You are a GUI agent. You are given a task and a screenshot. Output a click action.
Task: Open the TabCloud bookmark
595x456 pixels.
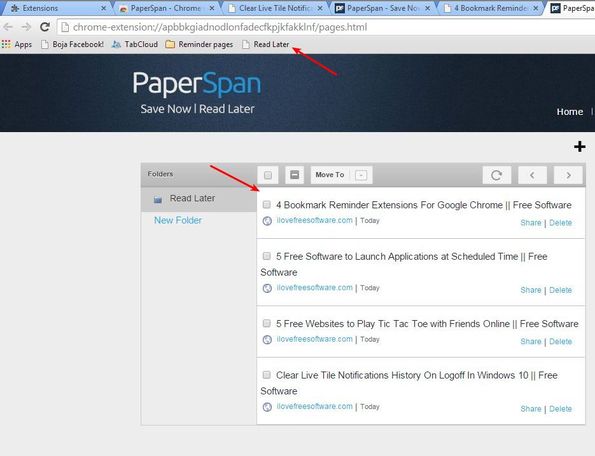(x=135, y=44)
